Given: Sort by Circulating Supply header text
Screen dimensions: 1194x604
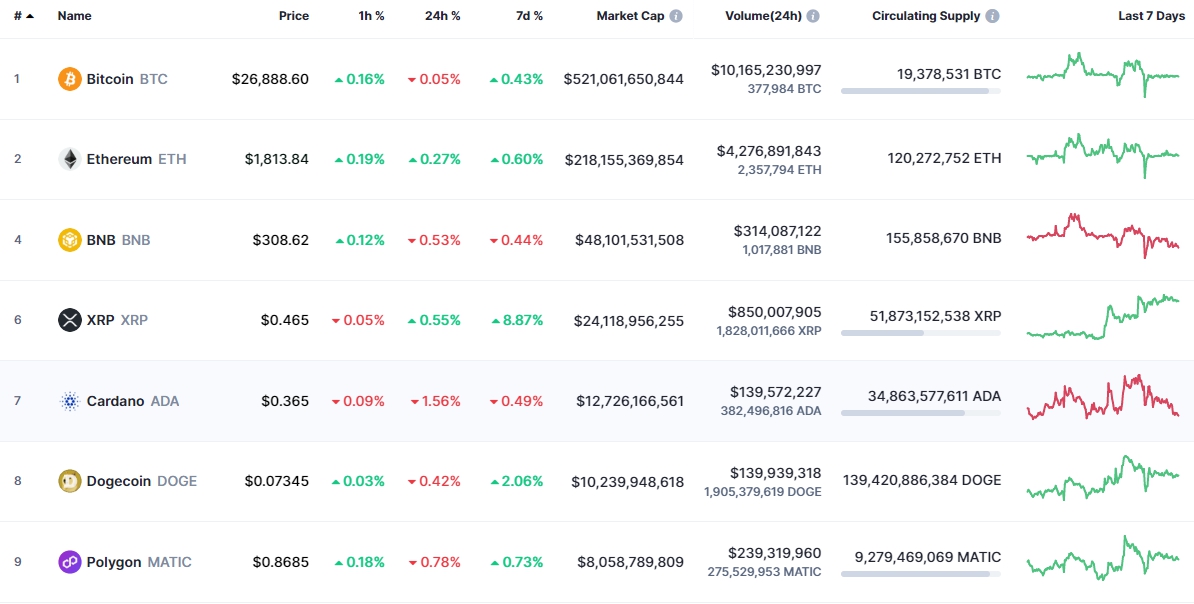Looking at the screenshot, I should pos(926,16).
